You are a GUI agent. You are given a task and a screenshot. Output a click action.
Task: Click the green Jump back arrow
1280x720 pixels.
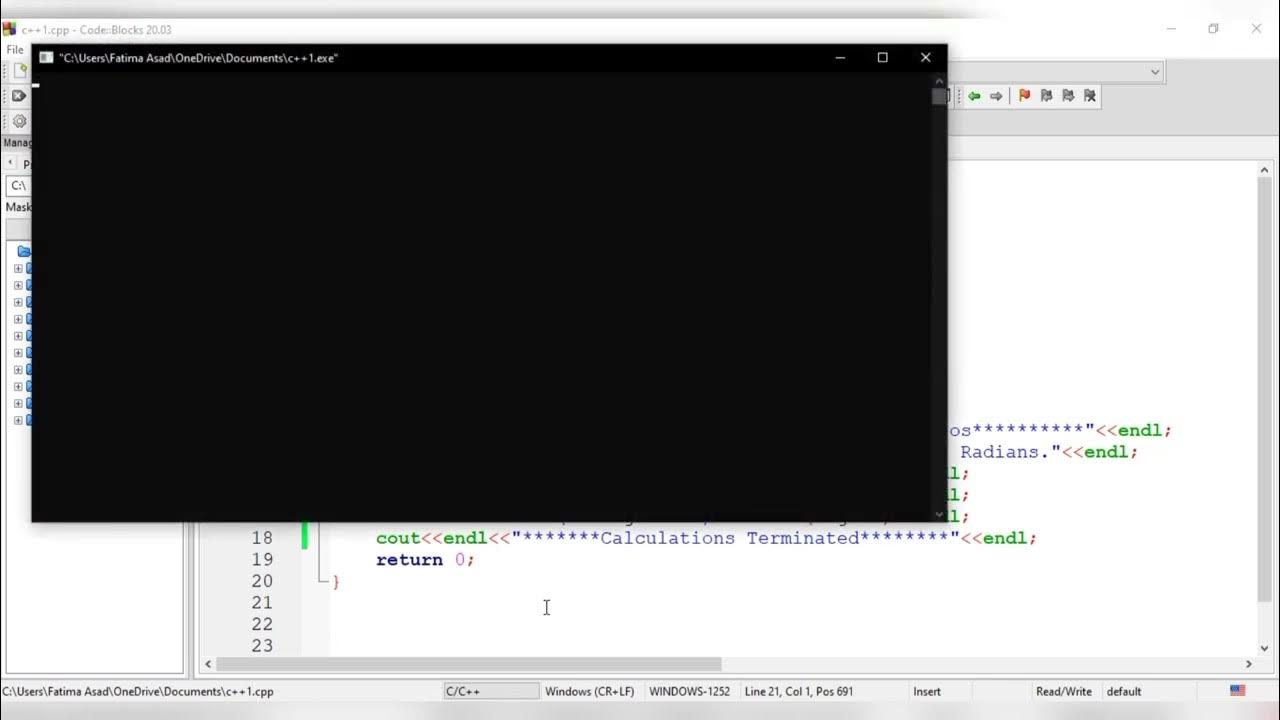[974, 96]
